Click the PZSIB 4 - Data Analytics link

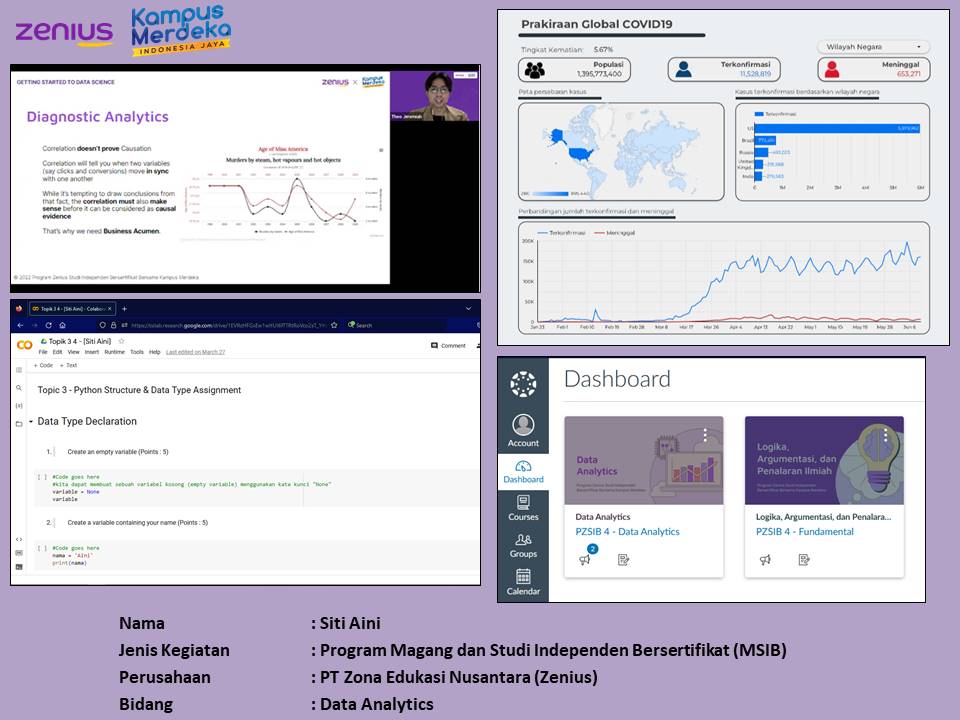[x=627, y=531]
